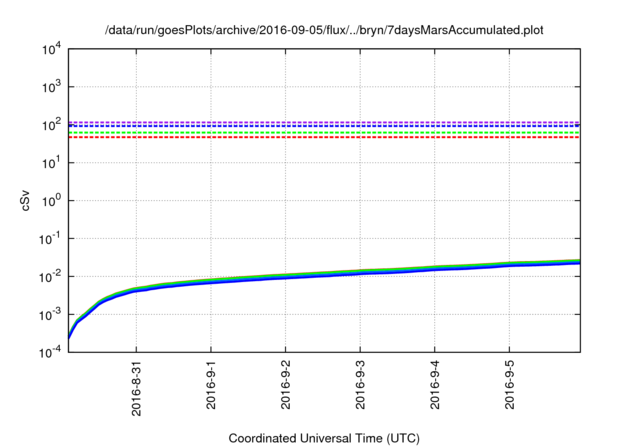
Task: Click the y-axis label 10^0
Action: (x=51, y=201)
